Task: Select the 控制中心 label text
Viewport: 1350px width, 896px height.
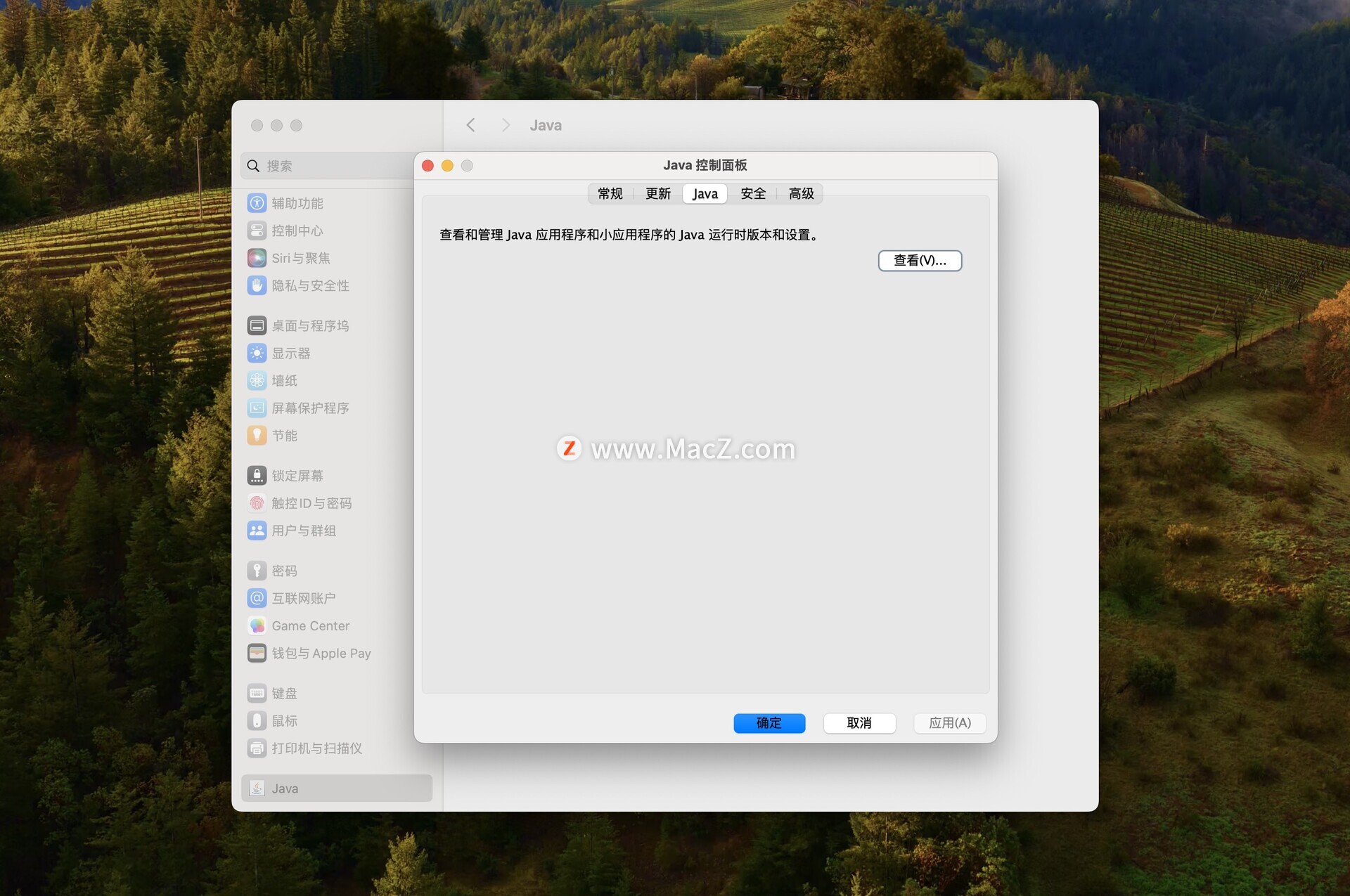Action: coord(297,231)
